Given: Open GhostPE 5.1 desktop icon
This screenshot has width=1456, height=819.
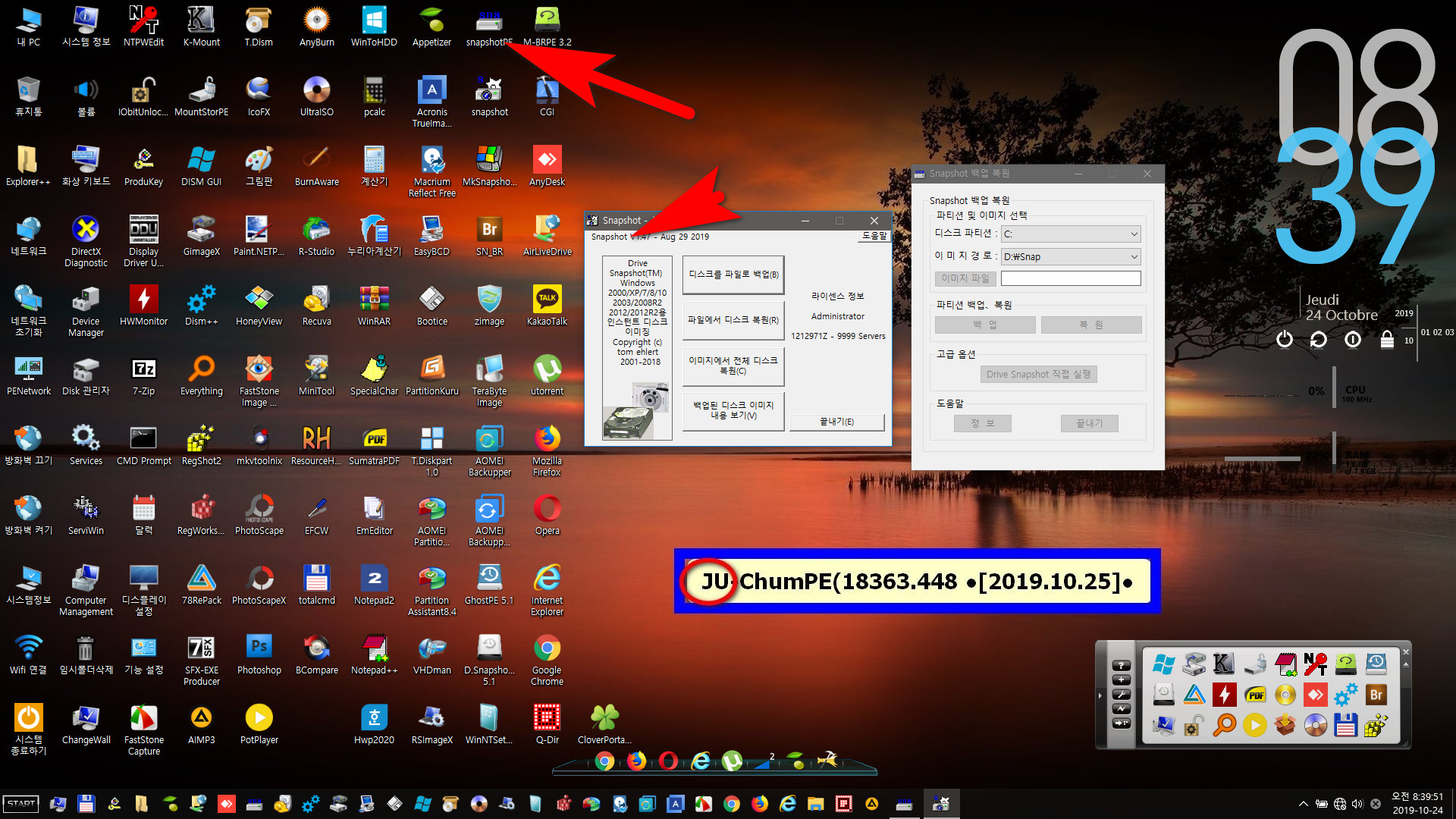Looking at the screenshot, I should coord(489,584).
